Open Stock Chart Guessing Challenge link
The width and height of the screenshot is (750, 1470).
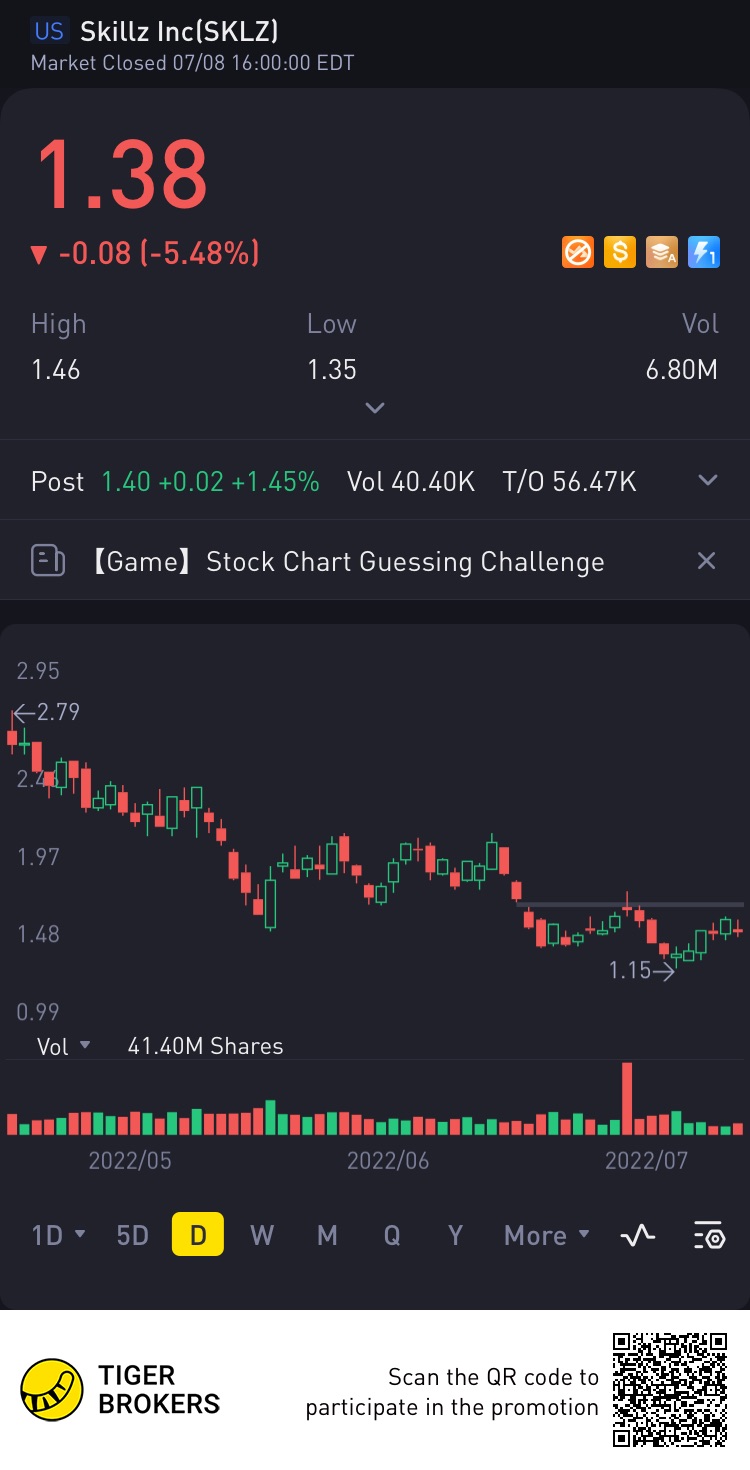pos(404,561)
